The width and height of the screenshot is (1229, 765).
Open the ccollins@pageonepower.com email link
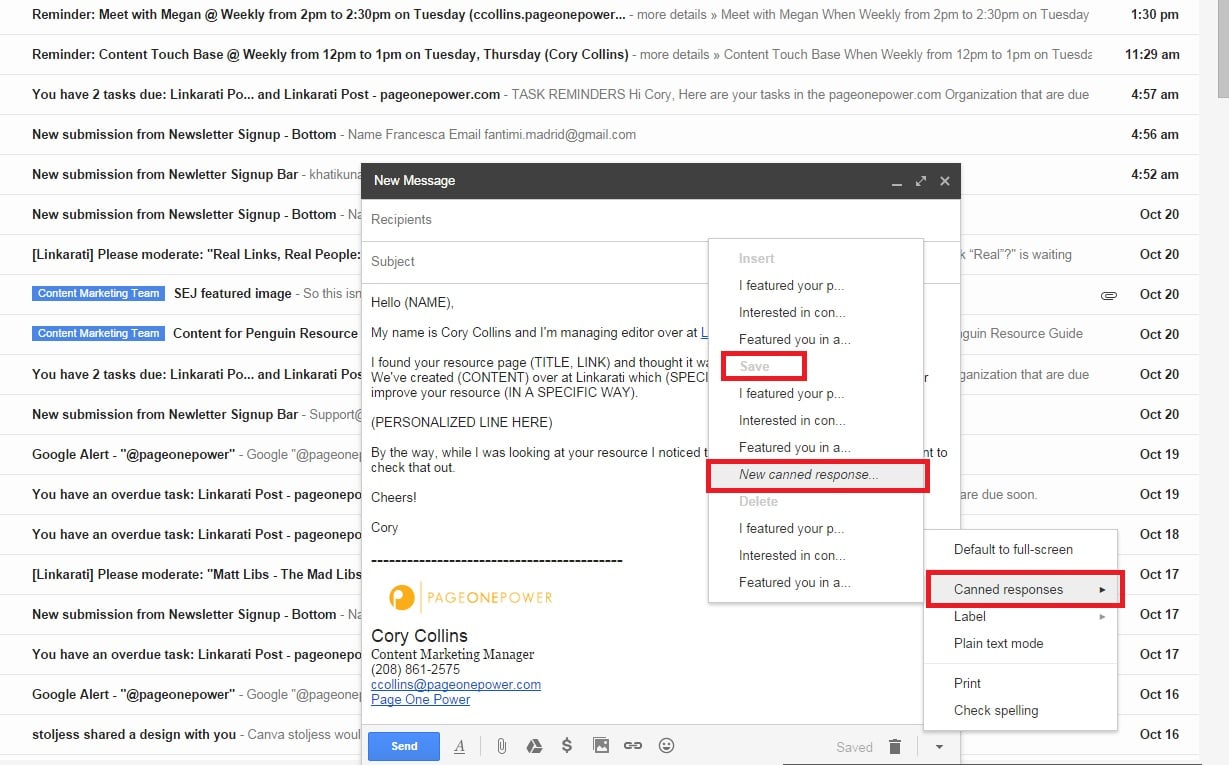coord(456,685)
